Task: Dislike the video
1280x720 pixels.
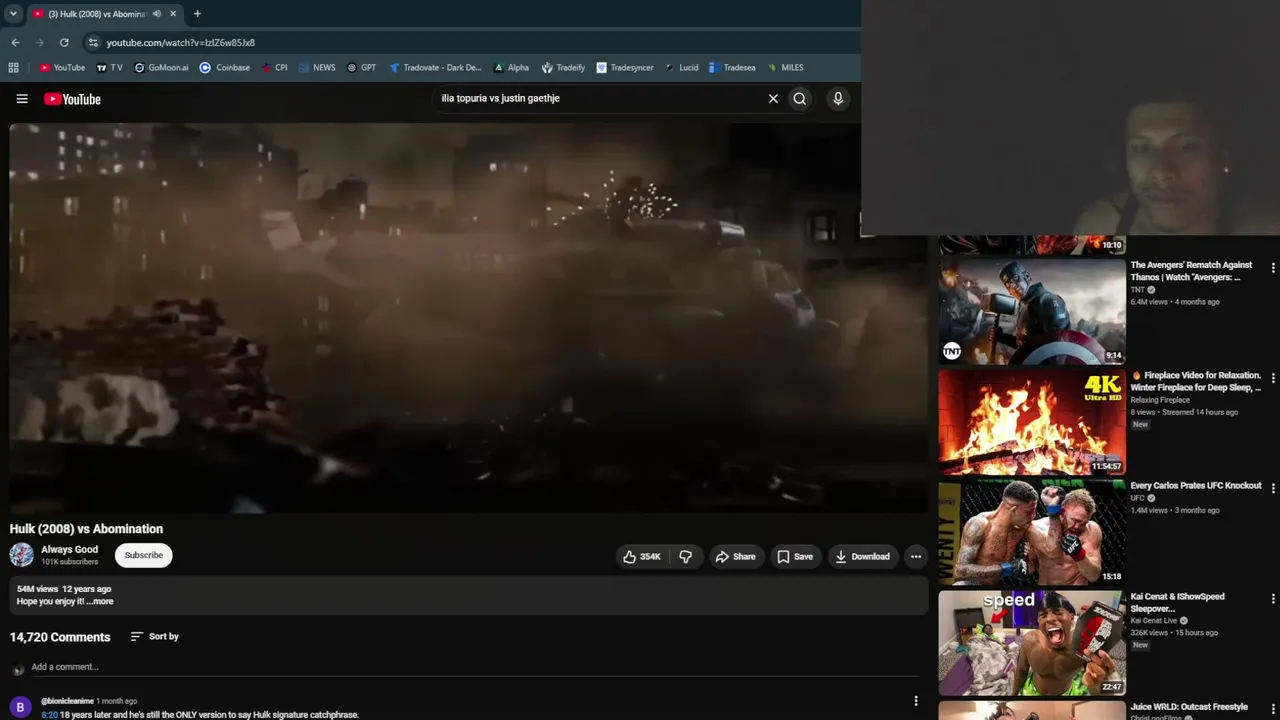Action: tap(686, 557)
